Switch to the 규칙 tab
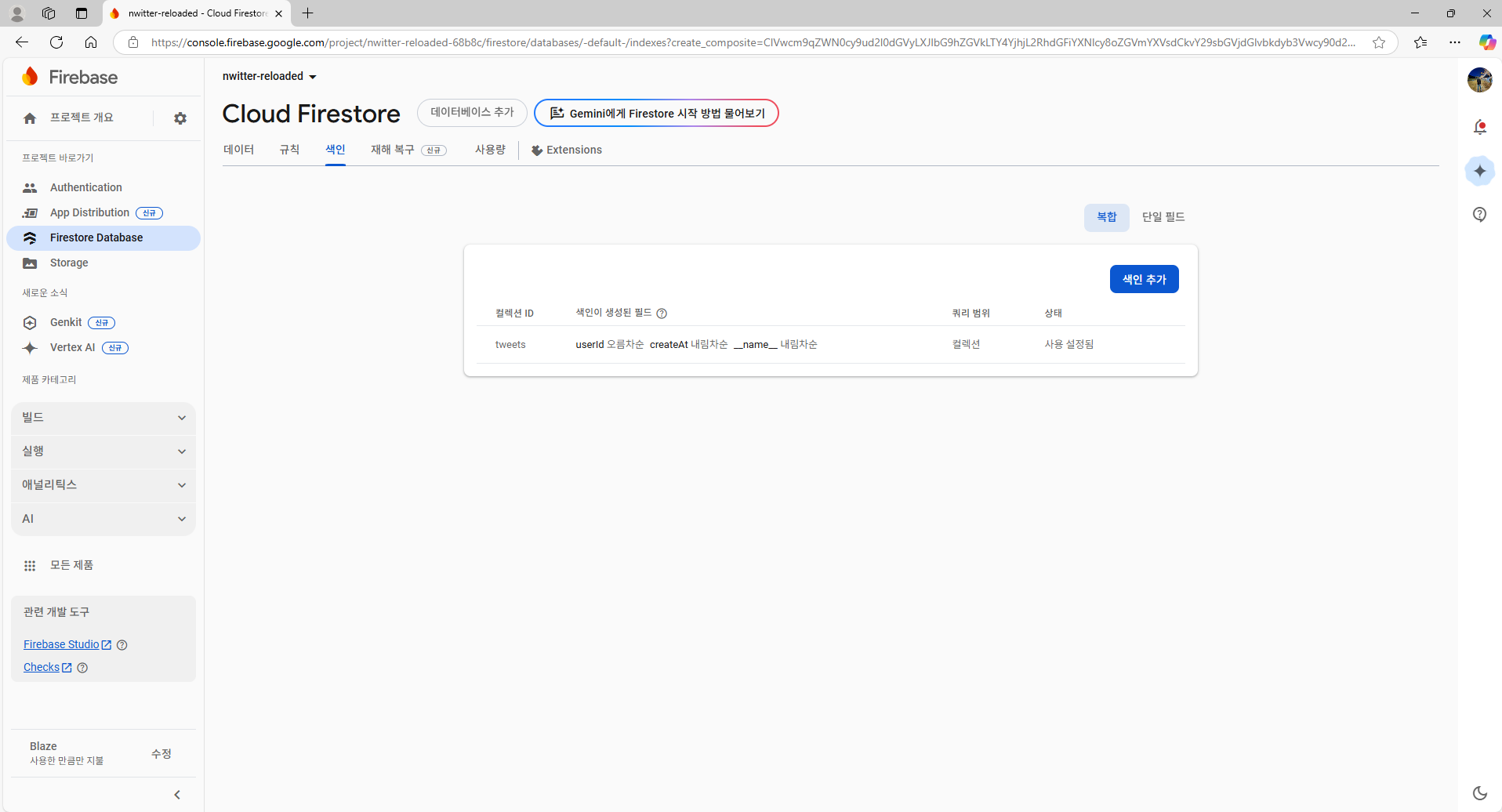1502x812 pixels. click(x=289, y=150)
